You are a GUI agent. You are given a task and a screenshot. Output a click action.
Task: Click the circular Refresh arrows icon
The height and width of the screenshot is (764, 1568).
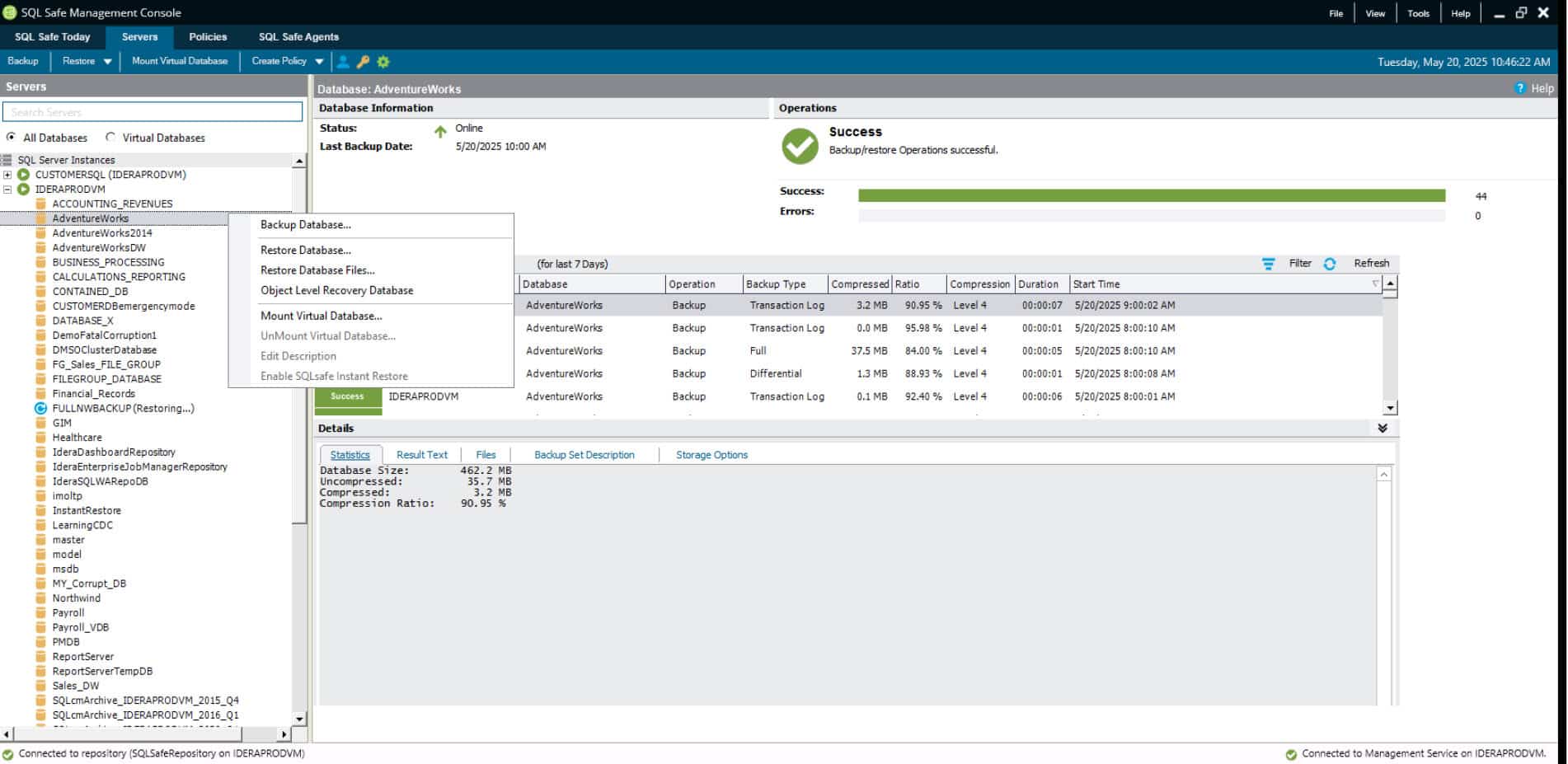[x=1330, y=264]
